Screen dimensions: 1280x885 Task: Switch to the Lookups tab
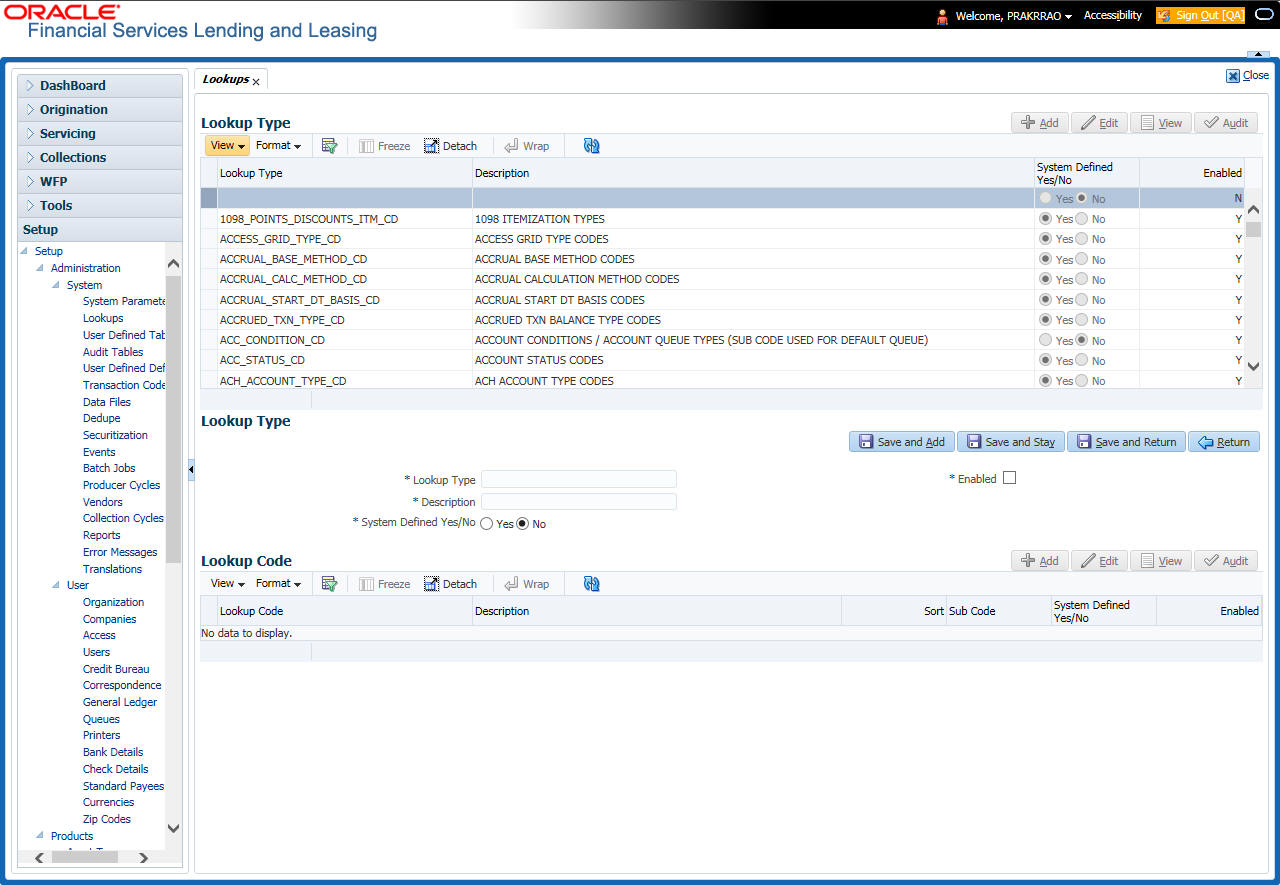pyautogui.click(x=225, y=79)
